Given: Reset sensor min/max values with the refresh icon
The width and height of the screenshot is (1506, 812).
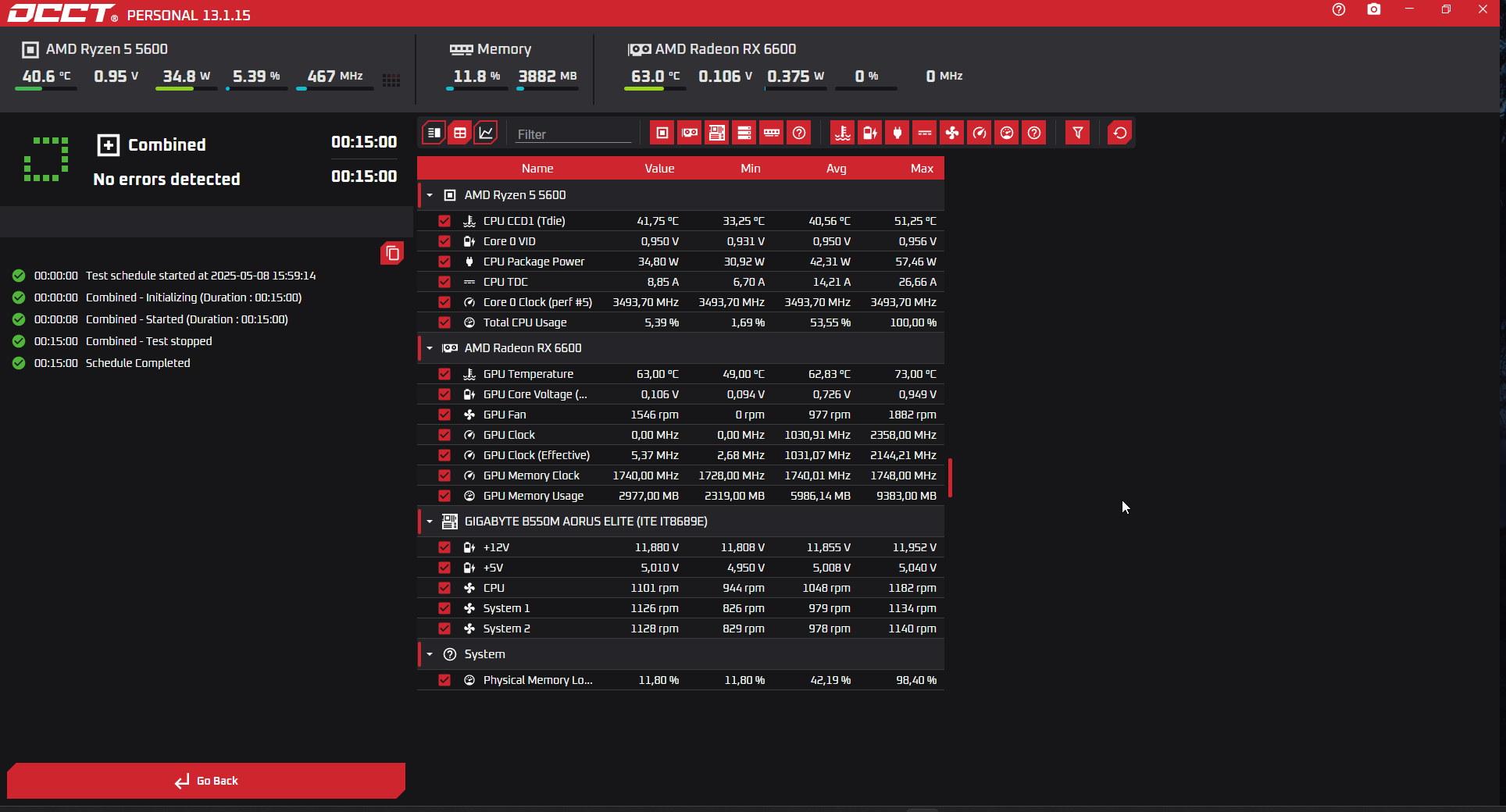Looking at the screenshot, I should point(1119,133).
